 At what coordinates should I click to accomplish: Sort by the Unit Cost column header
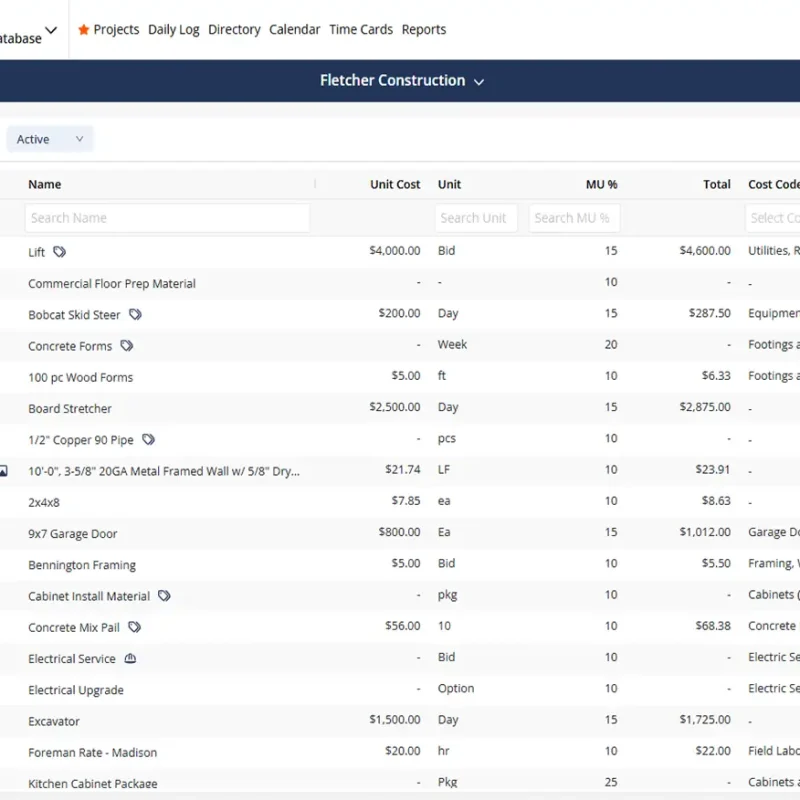395,184
